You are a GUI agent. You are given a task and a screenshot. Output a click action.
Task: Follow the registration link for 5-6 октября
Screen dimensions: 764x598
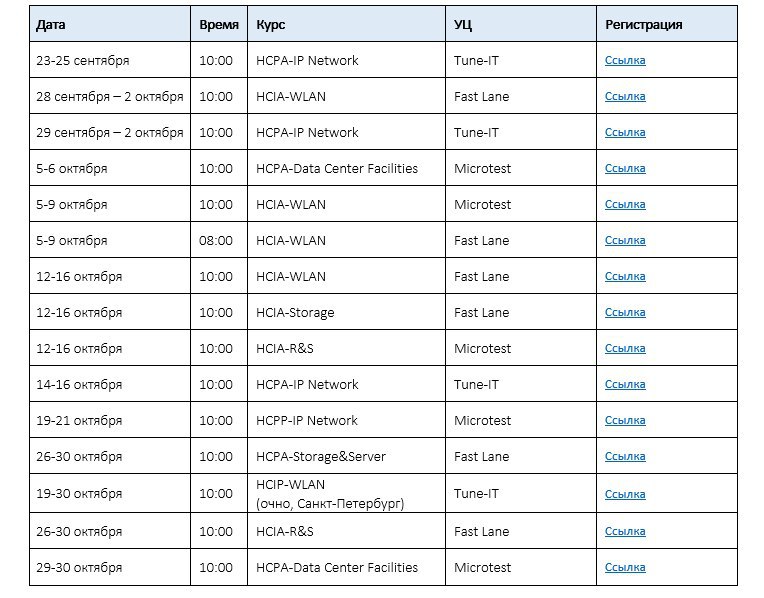[x=625, y=168]
